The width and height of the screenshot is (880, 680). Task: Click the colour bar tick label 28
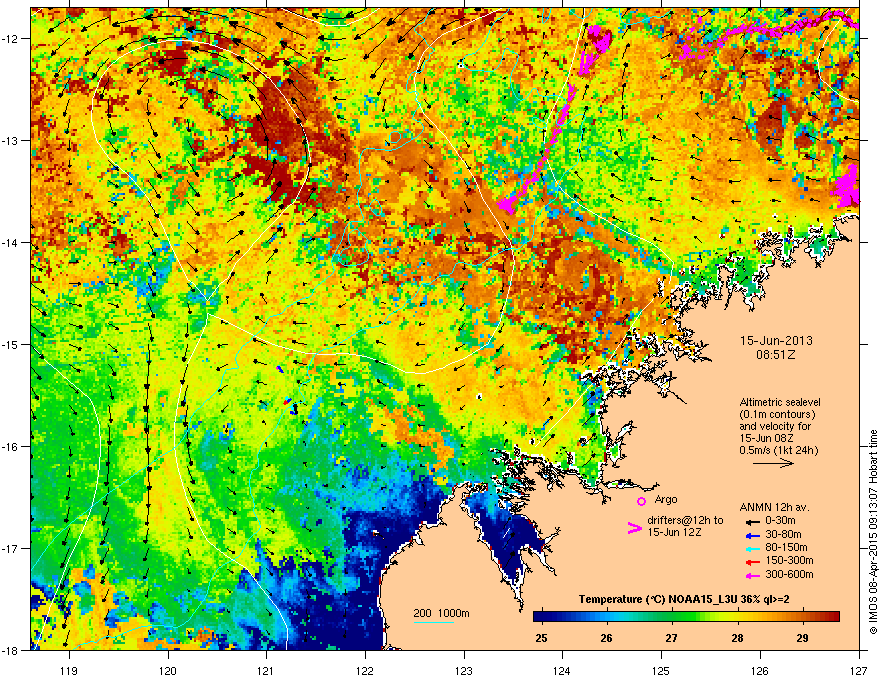(x=737, y=638)
